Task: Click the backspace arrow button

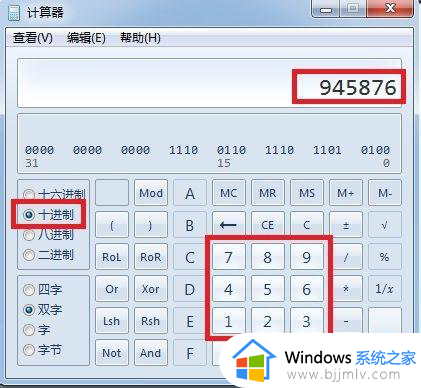Action: pyautogui.click(x=229, y=225)
